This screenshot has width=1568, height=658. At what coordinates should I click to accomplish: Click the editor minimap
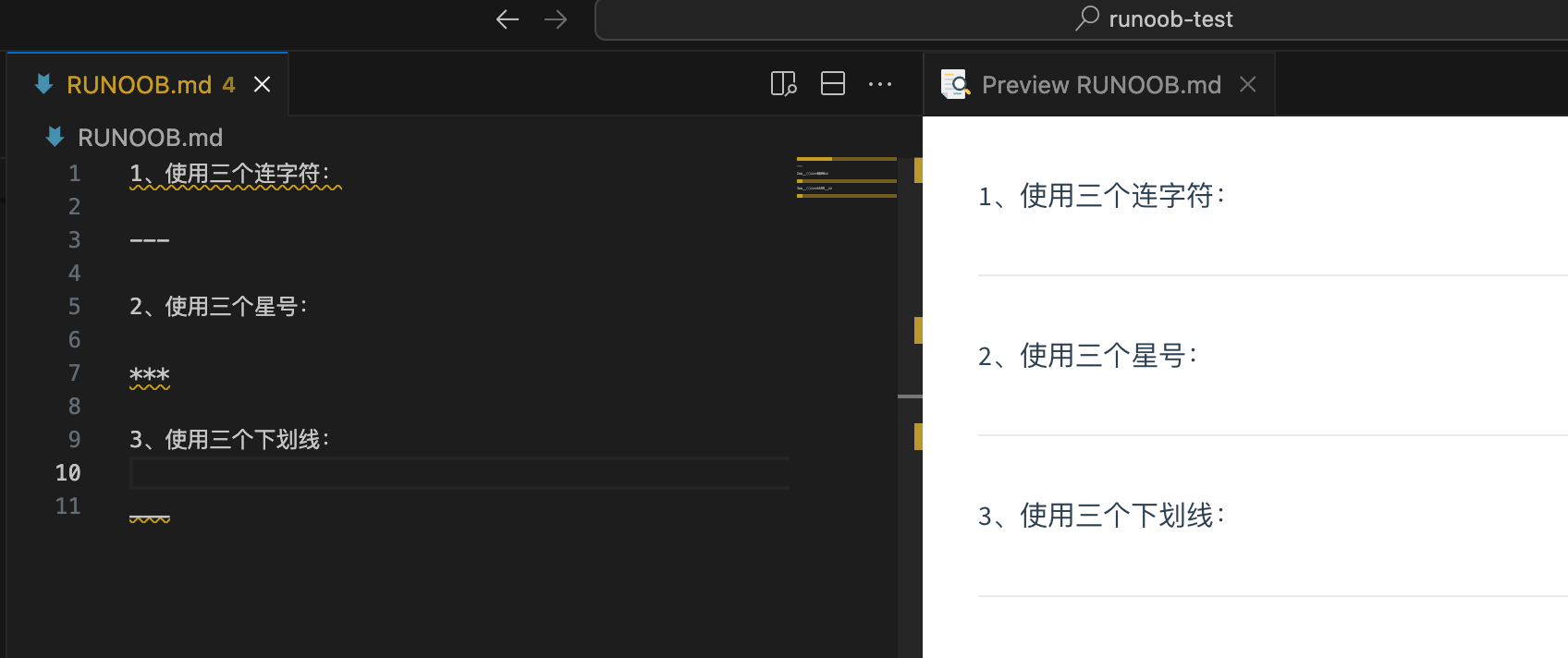point(846,177)
